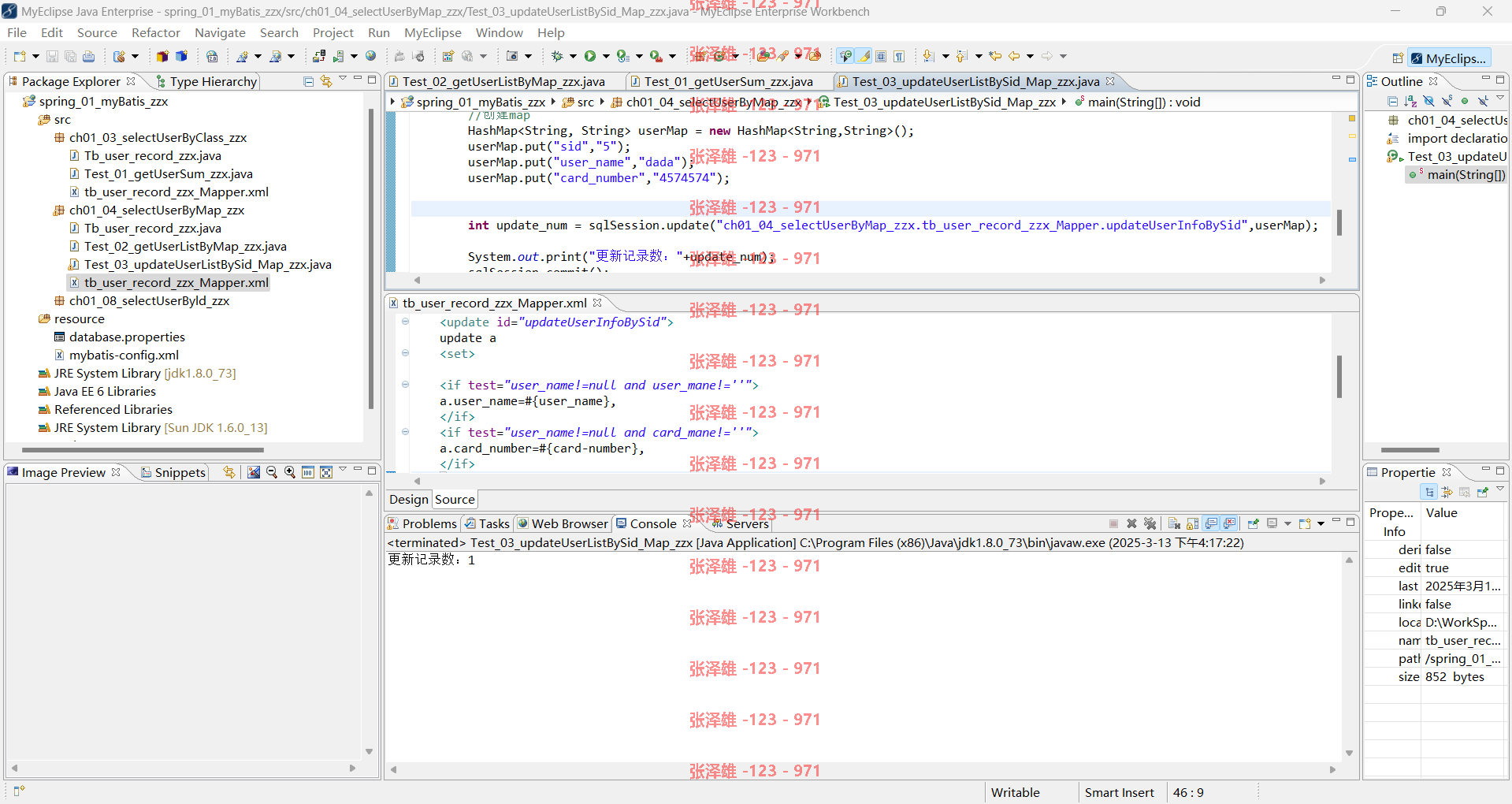Click Zoom In in Image Preview
Viewport: 1512px width, 804px height.
click(x=290, y=472)
